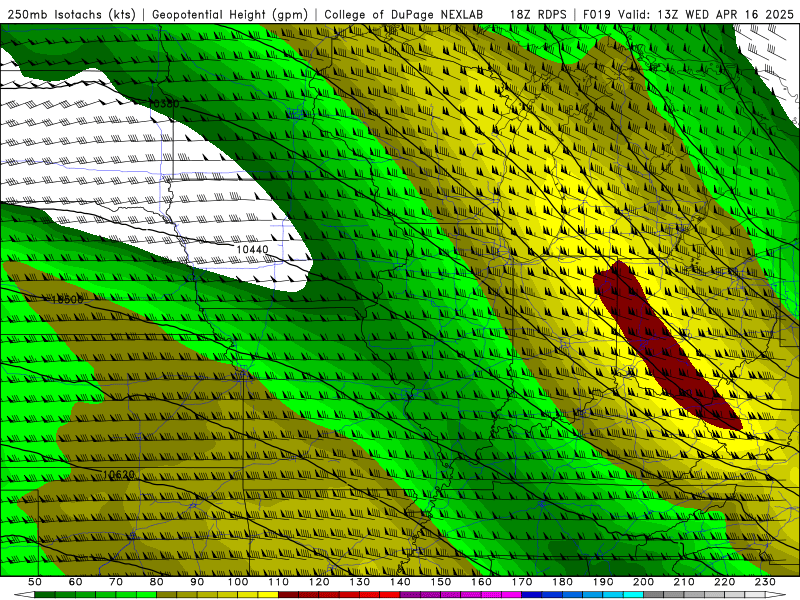Click the 160 value on the color scale
This screenshot has height=600, width=800.
pos(481,582)
